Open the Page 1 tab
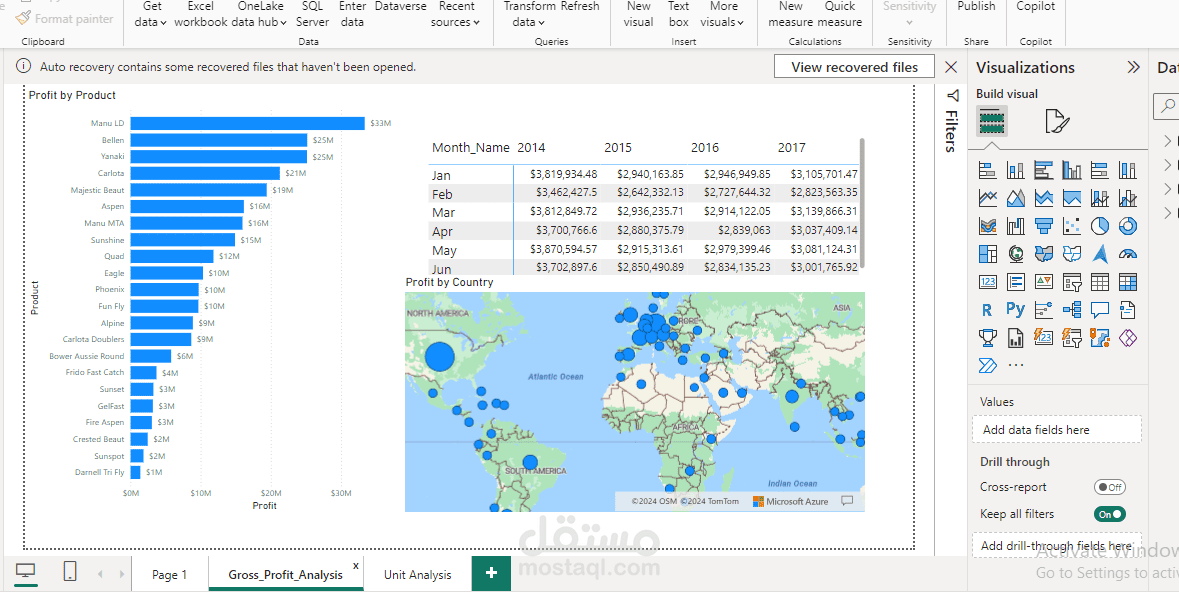 point(169,575)
